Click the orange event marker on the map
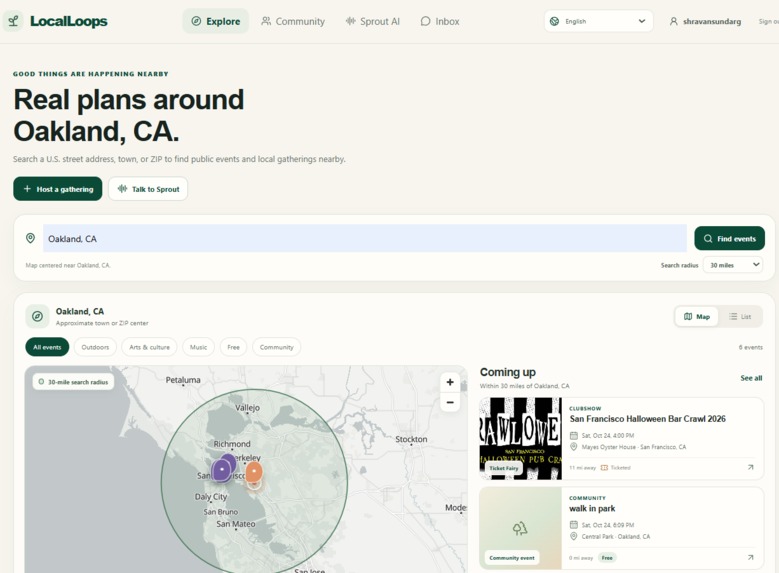The image size is (779, 573). (x=254, y=471)
